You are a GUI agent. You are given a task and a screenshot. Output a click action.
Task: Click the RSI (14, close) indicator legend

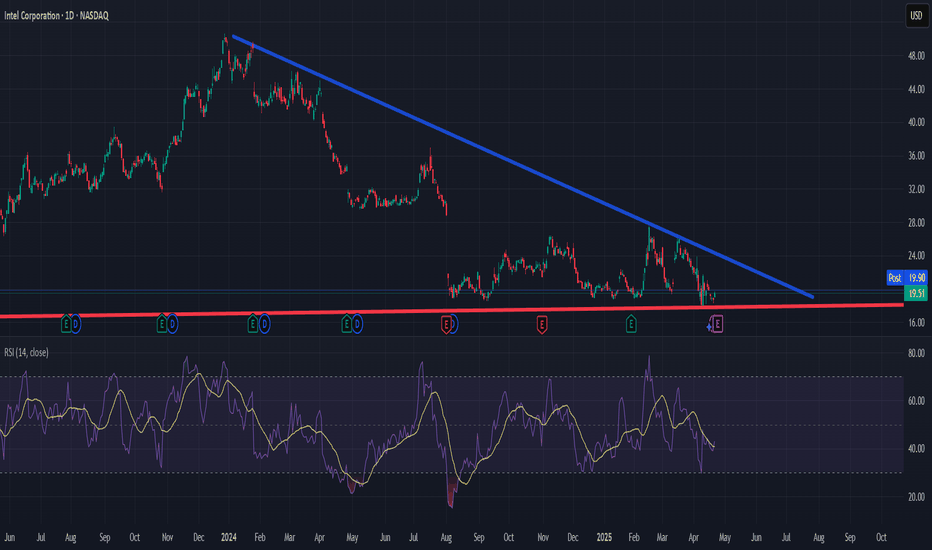coord(26,353)
